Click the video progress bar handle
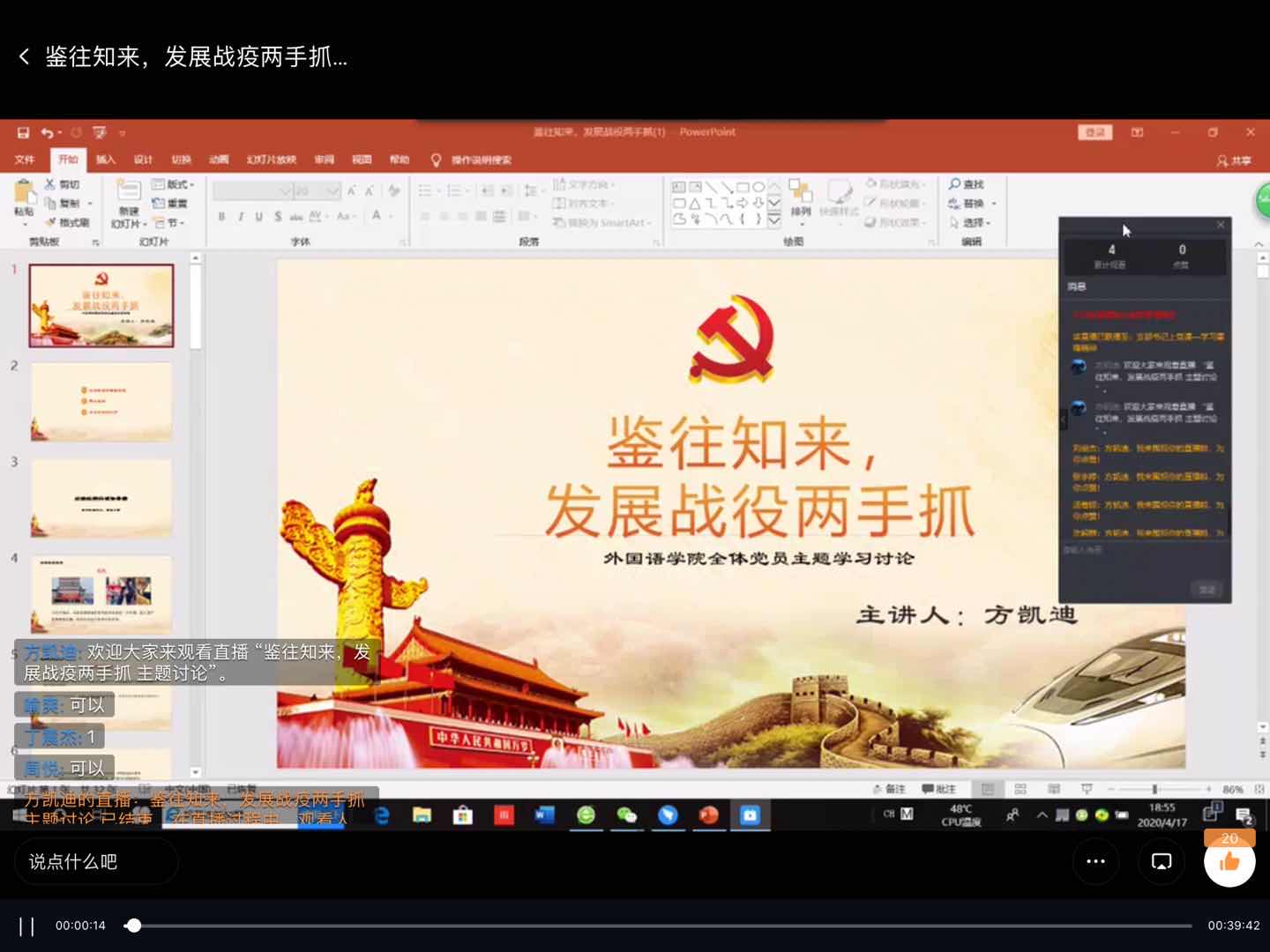 [x=133, y=926]
